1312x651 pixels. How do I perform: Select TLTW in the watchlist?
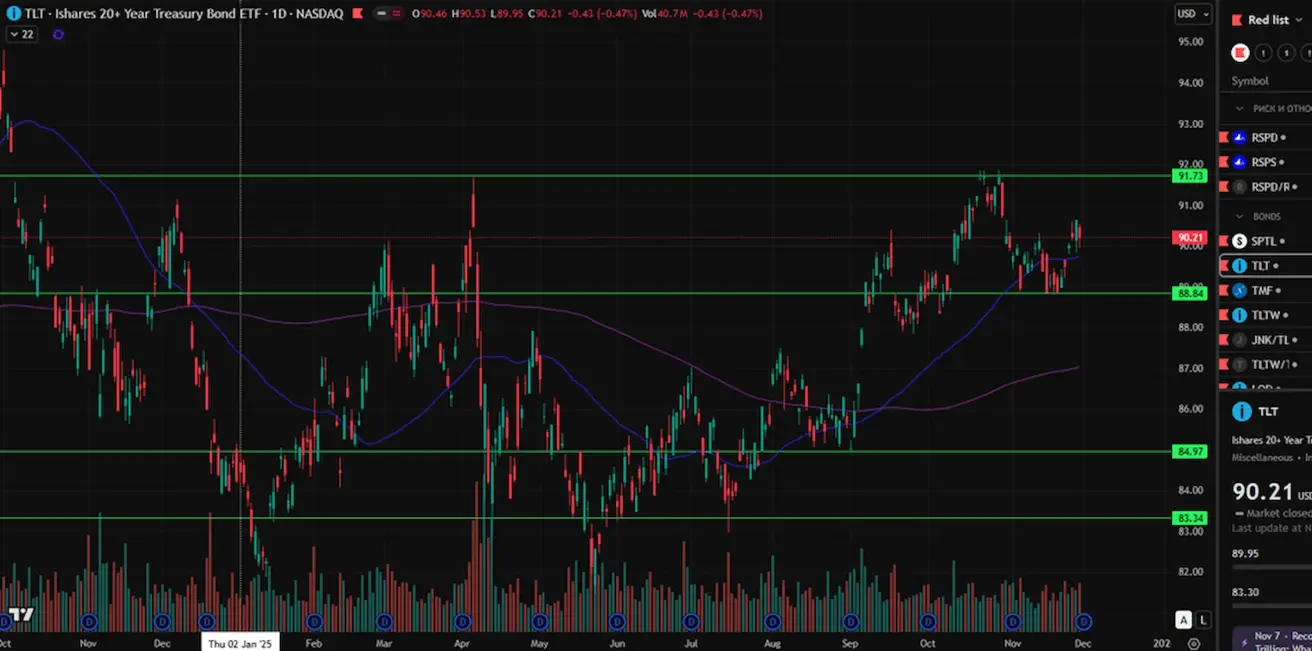point(1266,315)
